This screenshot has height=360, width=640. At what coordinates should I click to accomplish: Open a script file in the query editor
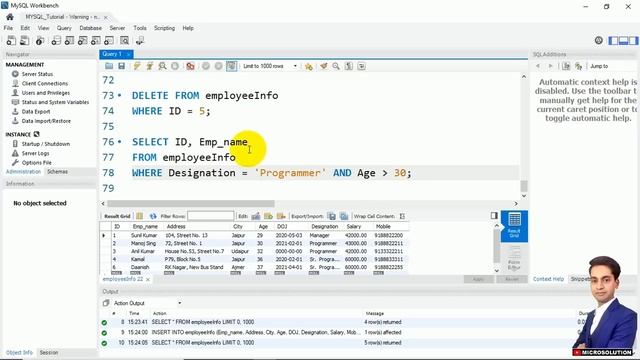pyautogui.click(x=109, y=66)
